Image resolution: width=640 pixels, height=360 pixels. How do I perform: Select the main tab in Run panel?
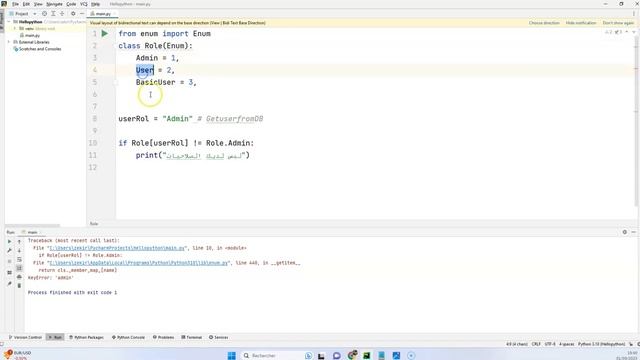point(31,232)
